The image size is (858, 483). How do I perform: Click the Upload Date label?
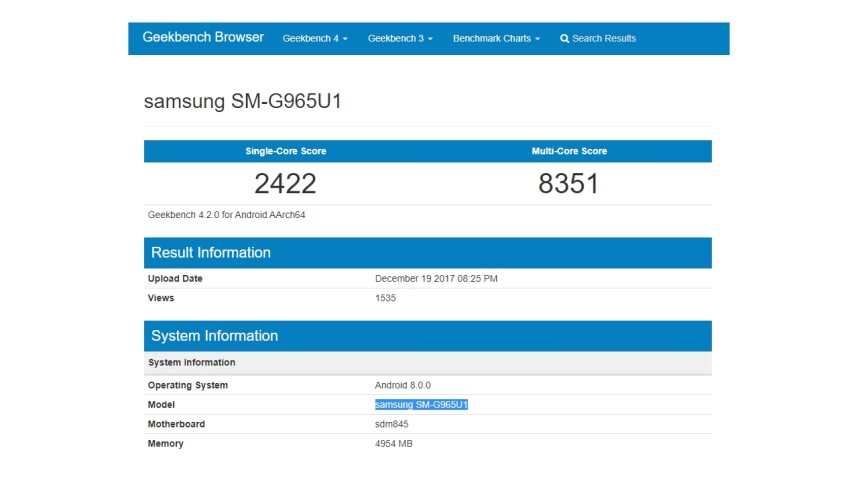(x=175, y=278)
